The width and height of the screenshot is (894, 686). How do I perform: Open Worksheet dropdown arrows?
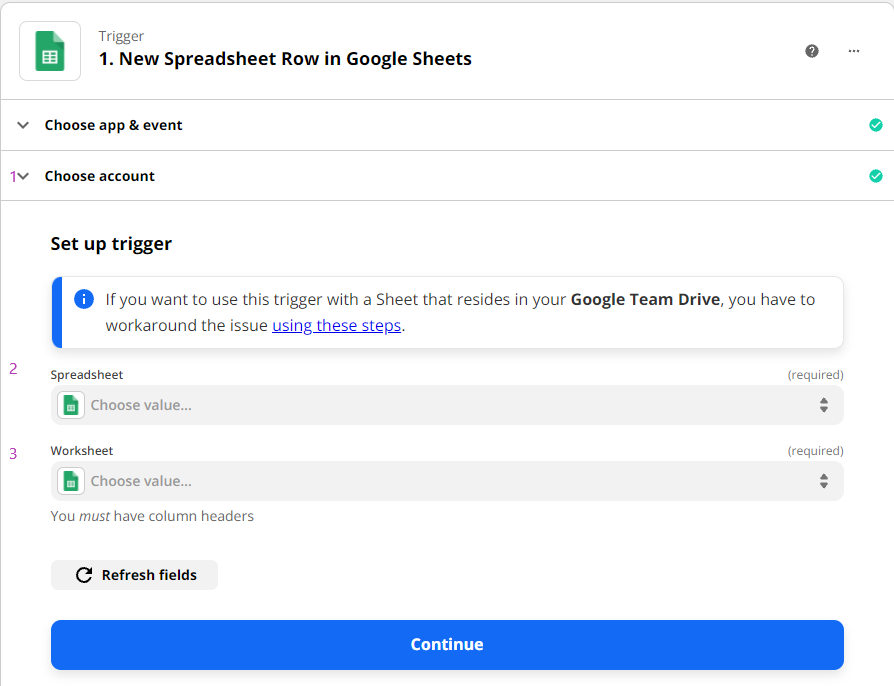(824, 481)
